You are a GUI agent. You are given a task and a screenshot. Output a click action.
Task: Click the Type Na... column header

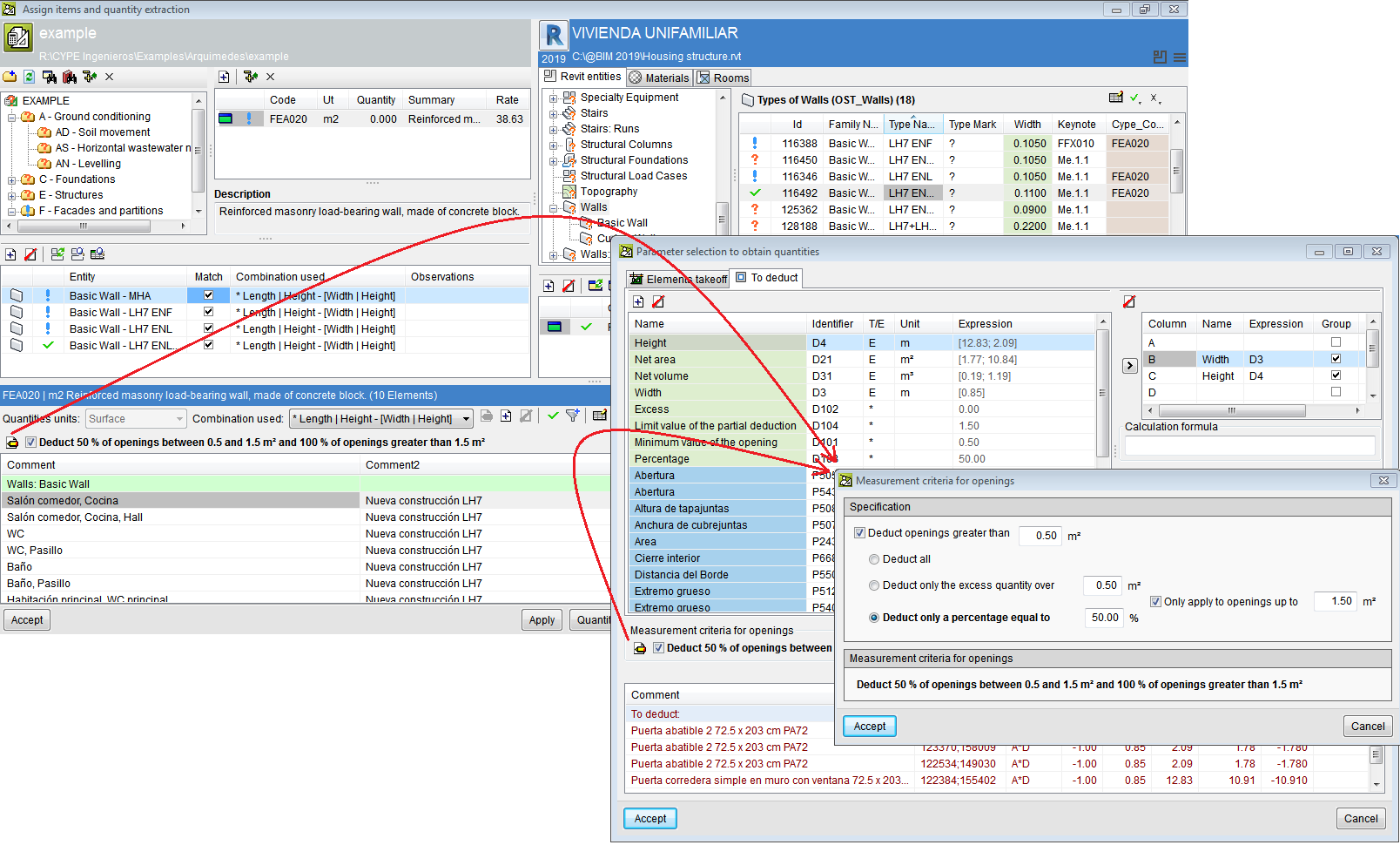[x=913, y=125]
